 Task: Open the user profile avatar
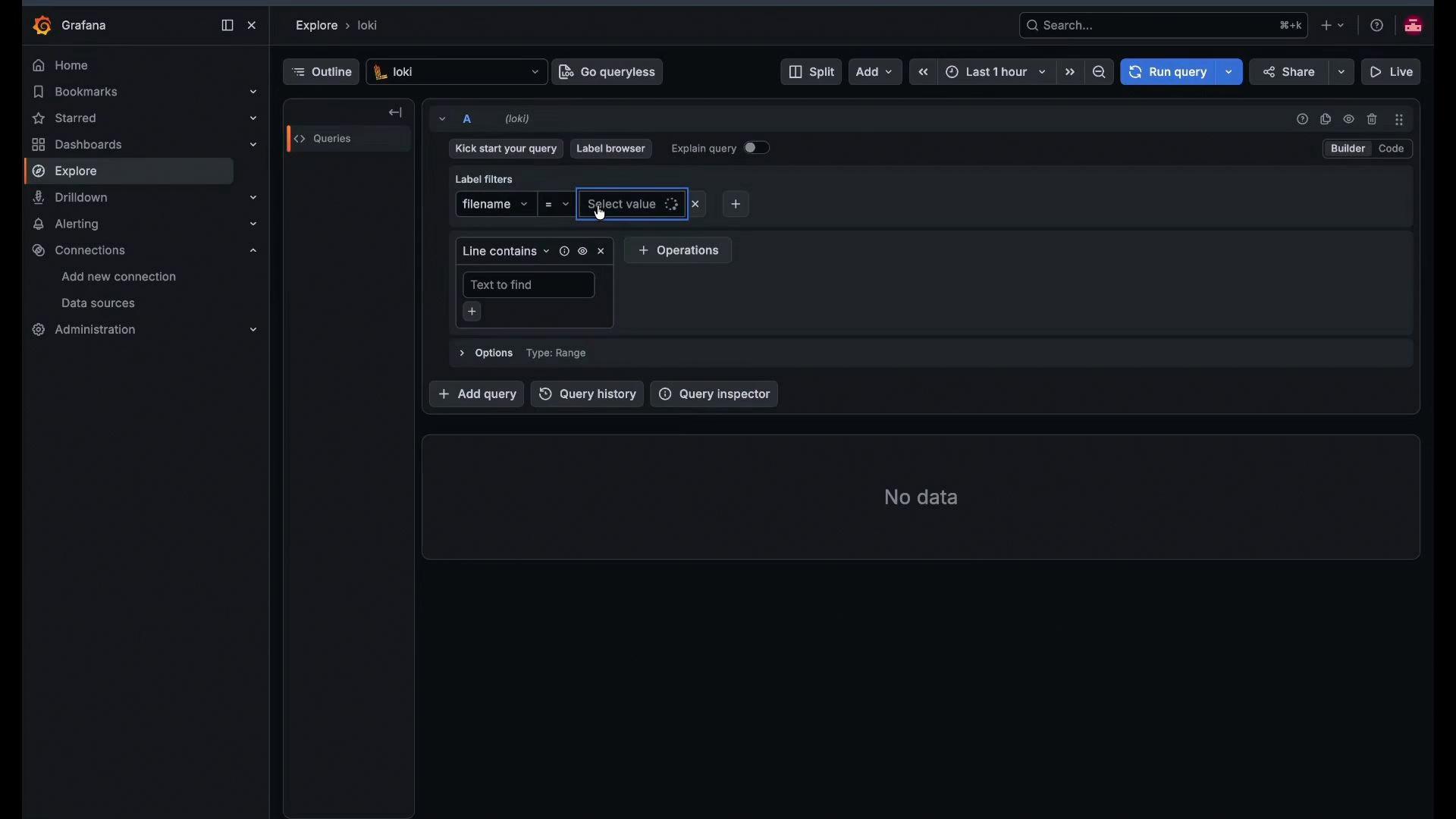point(1414,26)
